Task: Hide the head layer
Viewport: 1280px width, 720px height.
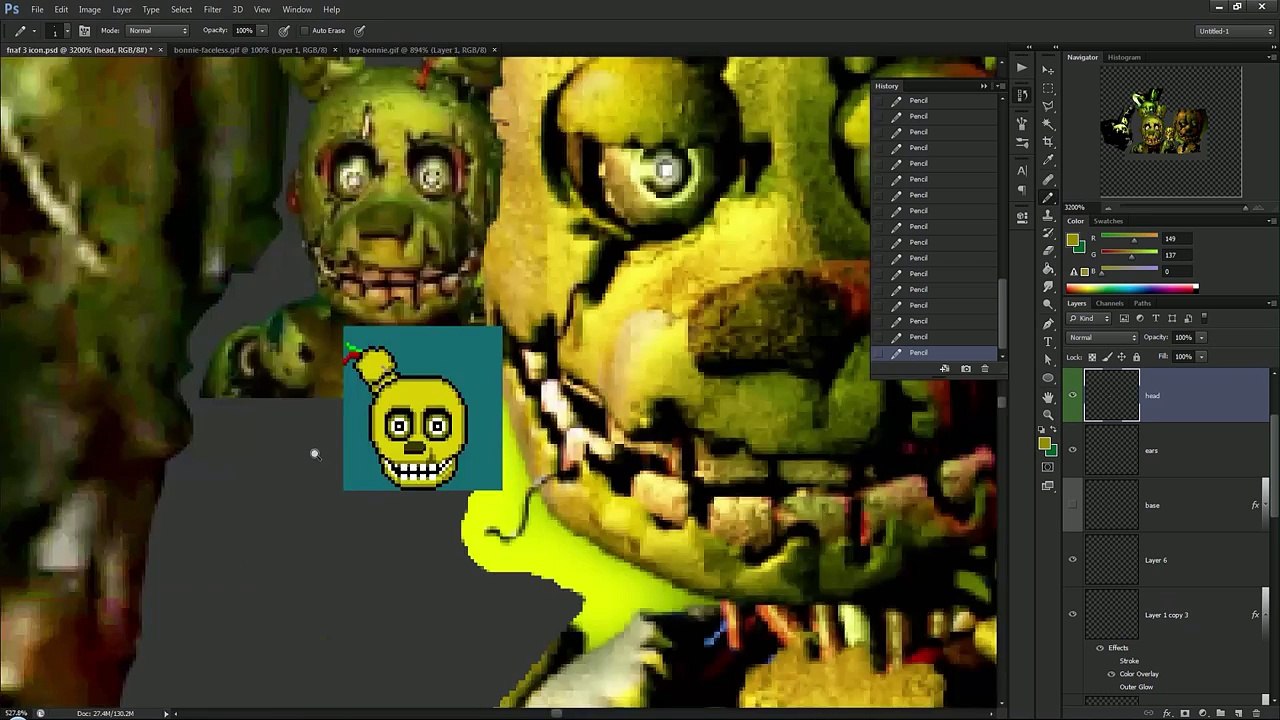Action: 1073,395
